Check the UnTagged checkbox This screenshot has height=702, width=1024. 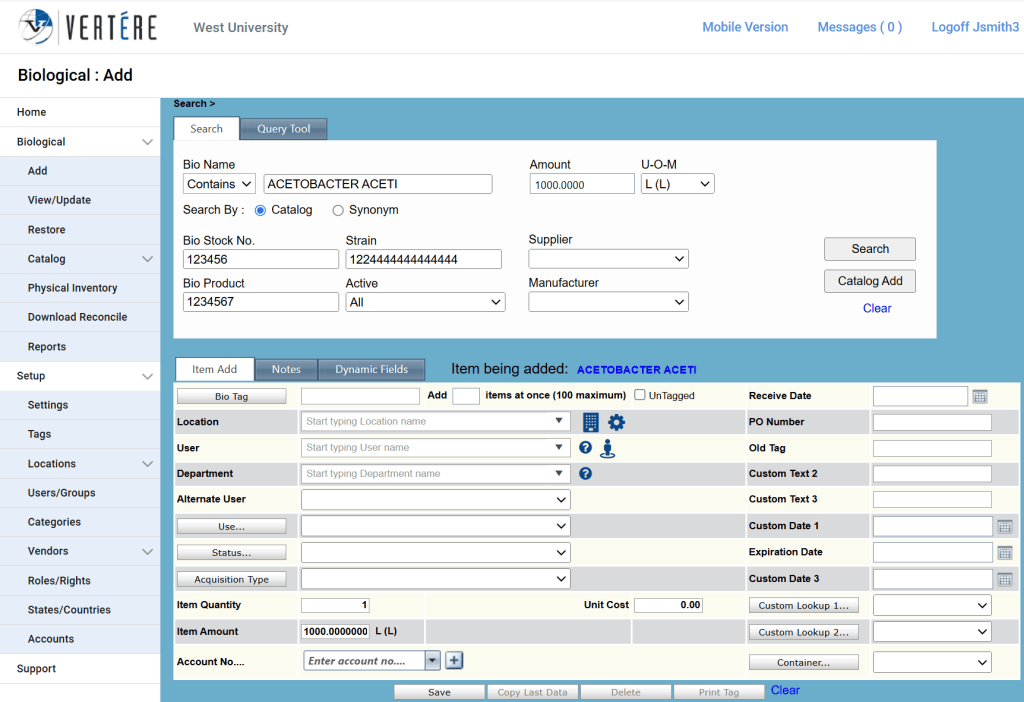coord(640,394)
